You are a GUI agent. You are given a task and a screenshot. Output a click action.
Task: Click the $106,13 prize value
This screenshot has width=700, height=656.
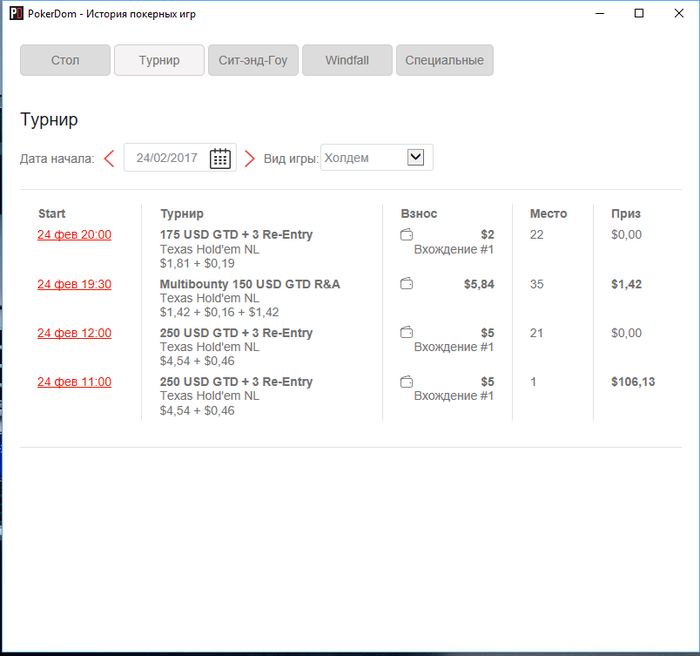tap(633, 382)
